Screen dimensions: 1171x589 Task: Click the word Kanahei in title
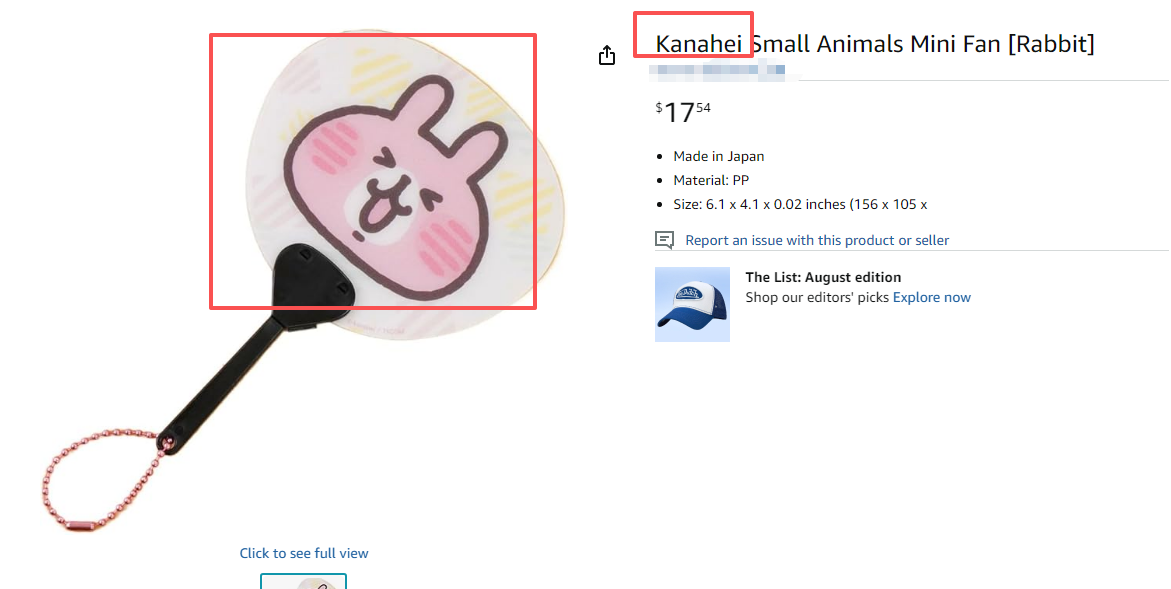[698, 44]
